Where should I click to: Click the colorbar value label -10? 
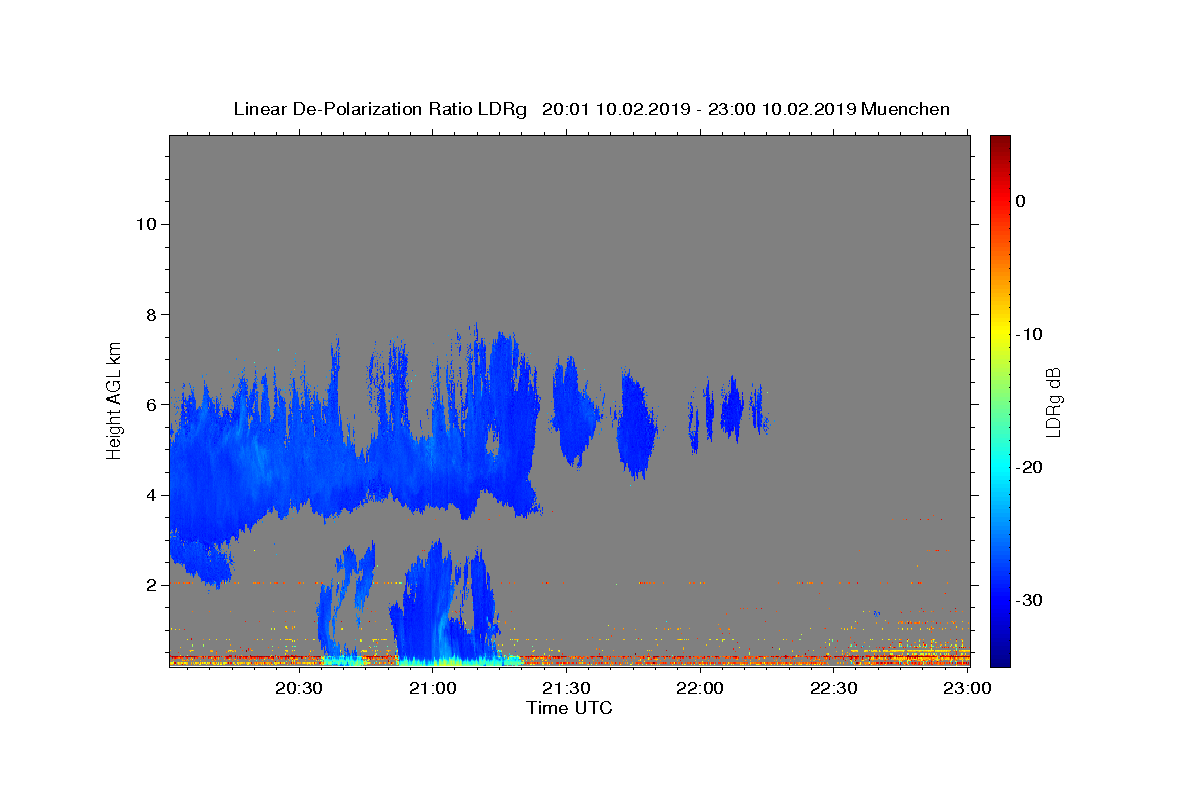pos(1030,334)
